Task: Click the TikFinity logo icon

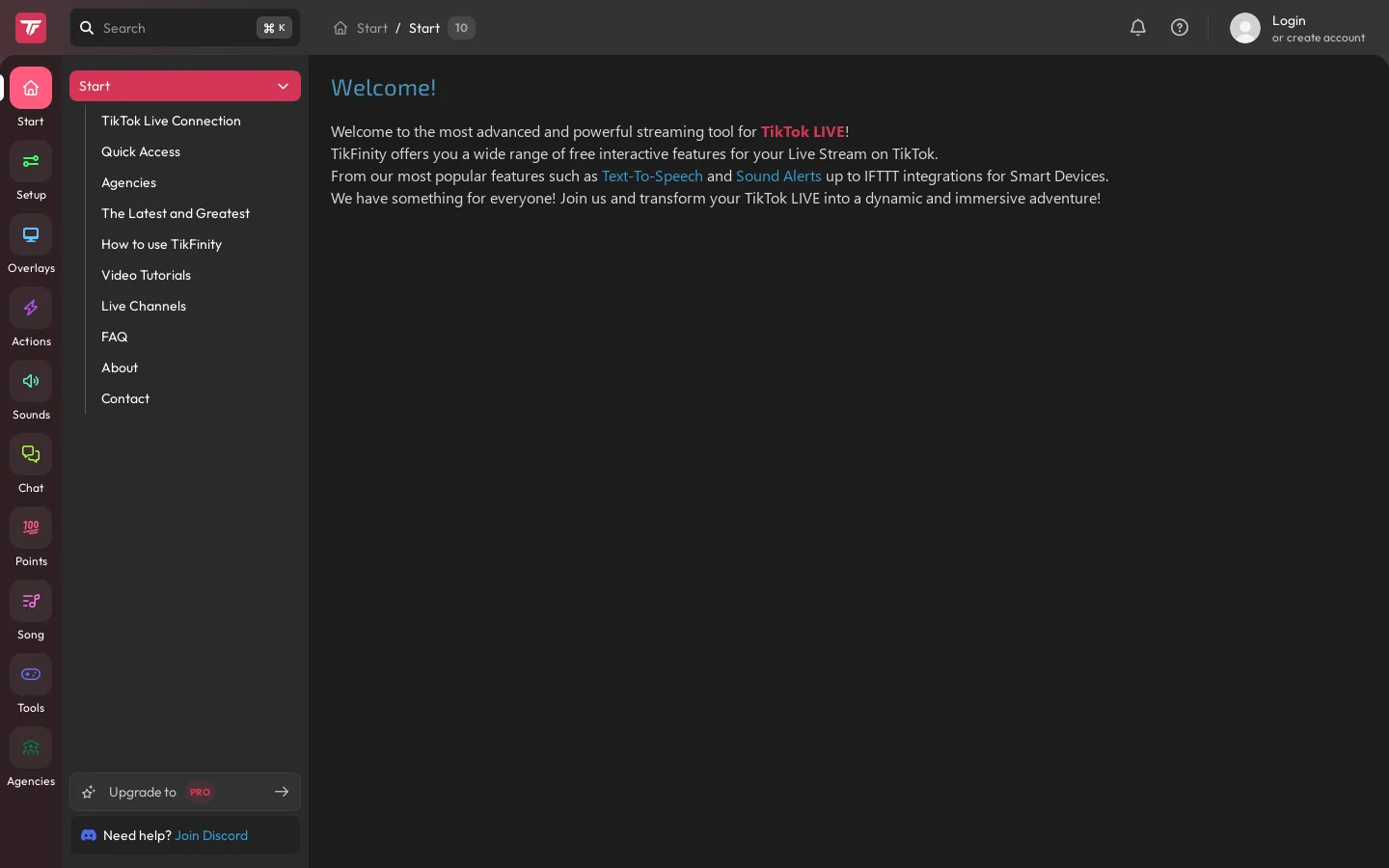Action: coord(31,28)
